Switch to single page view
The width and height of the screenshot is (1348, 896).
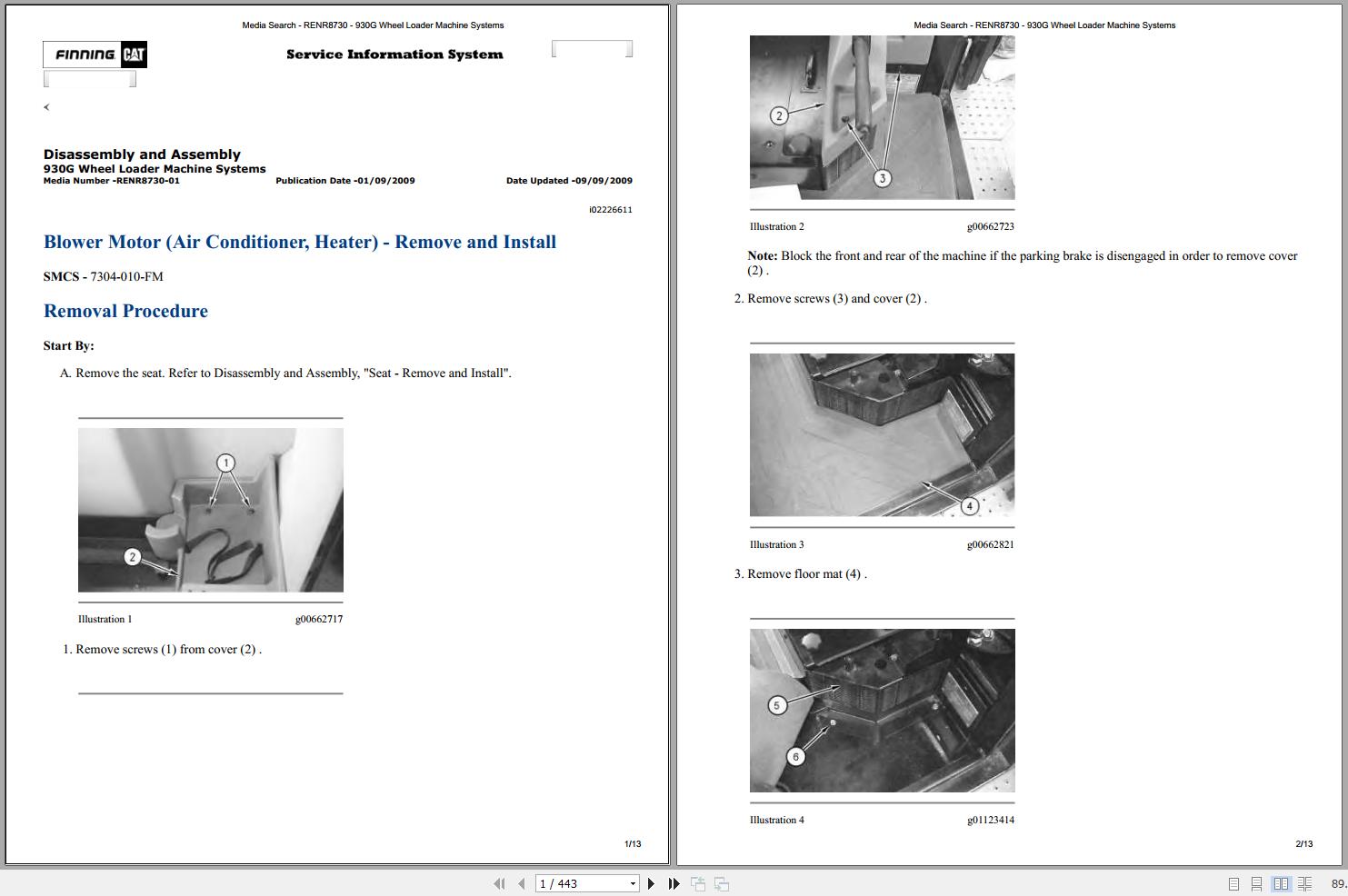click(1234, 883)
